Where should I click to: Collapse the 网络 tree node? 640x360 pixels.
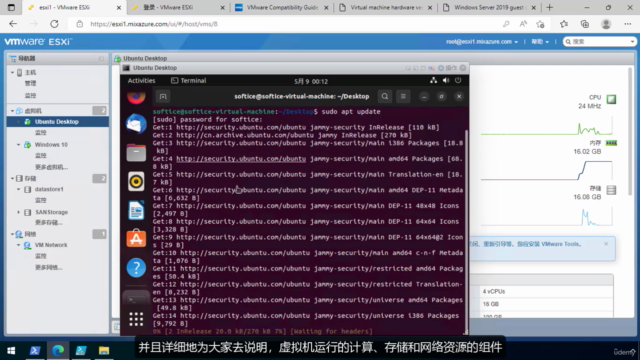pyautogui.click(x=12, y=234)
